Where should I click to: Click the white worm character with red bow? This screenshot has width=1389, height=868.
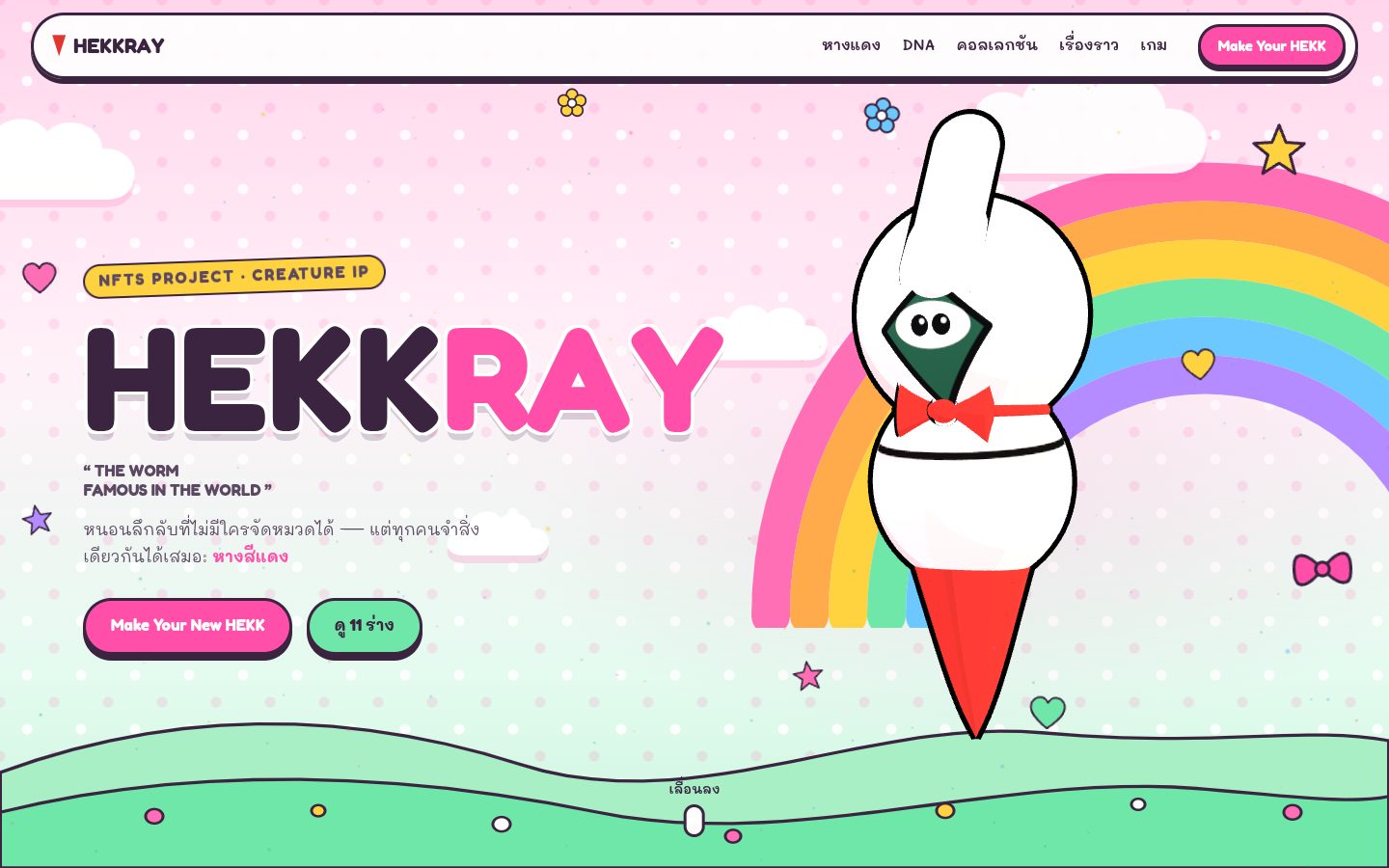coord(972,424)
